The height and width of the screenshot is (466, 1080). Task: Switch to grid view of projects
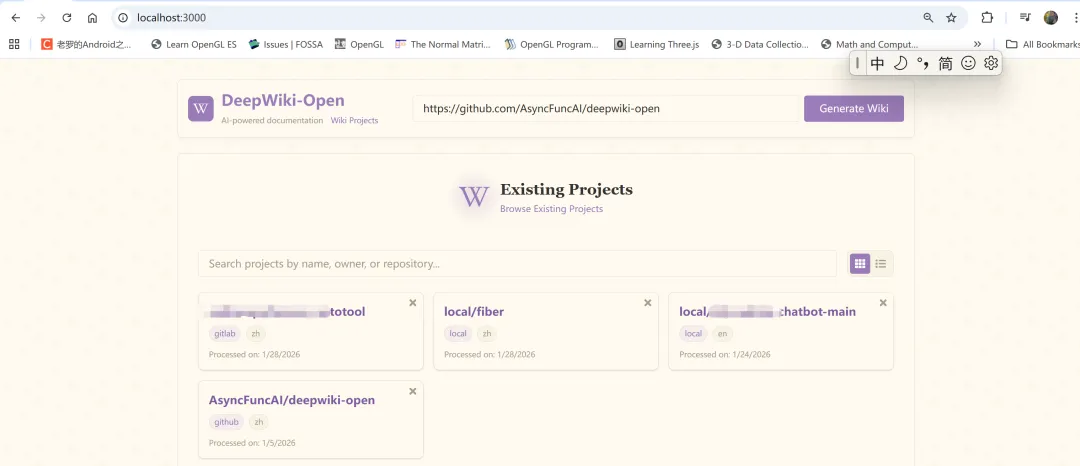[860, 264]
